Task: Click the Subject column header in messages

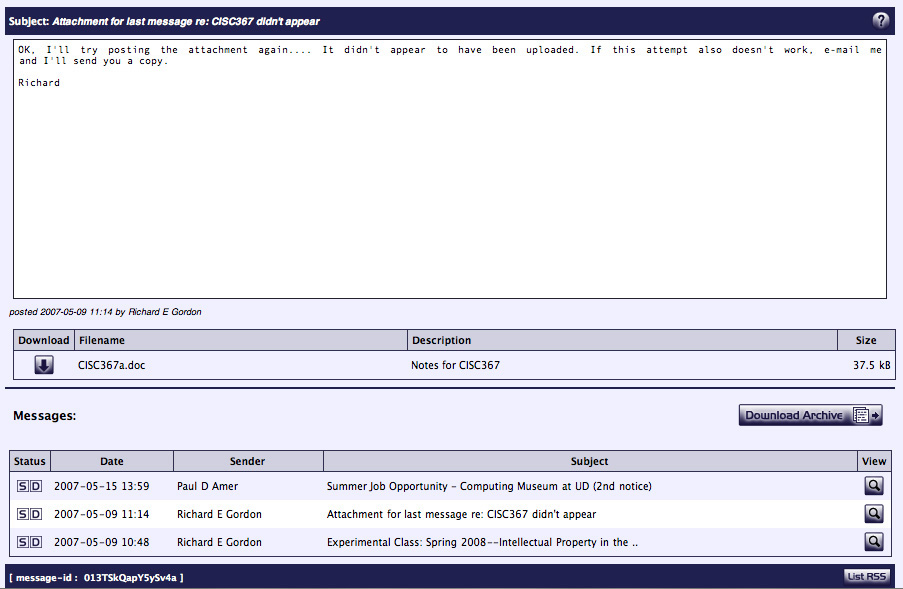Action: (589, 461)
